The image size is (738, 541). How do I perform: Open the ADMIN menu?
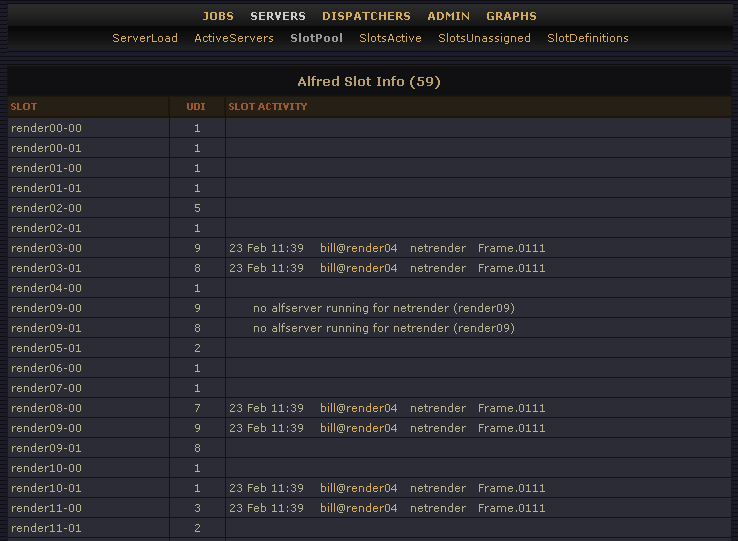pos(448,16)
